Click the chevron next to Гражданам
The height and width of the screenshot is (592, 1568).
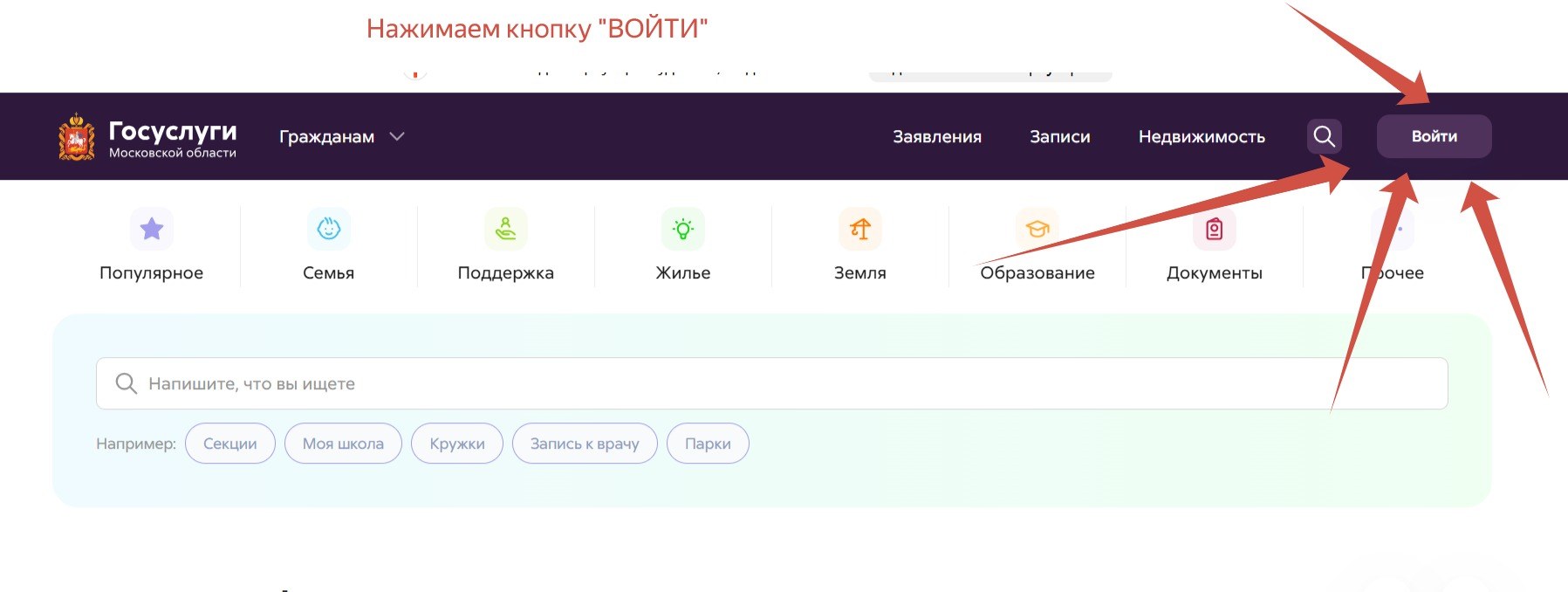click(x=397, y=136)
